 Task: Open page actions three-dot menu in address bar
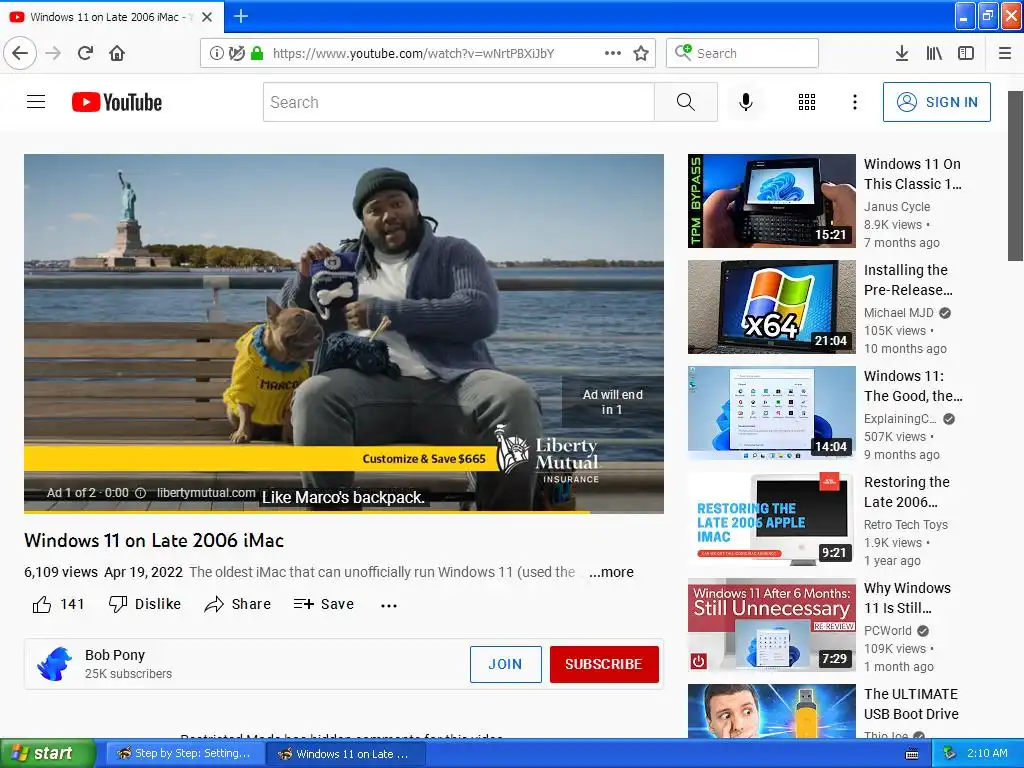(x=613, y=54)
